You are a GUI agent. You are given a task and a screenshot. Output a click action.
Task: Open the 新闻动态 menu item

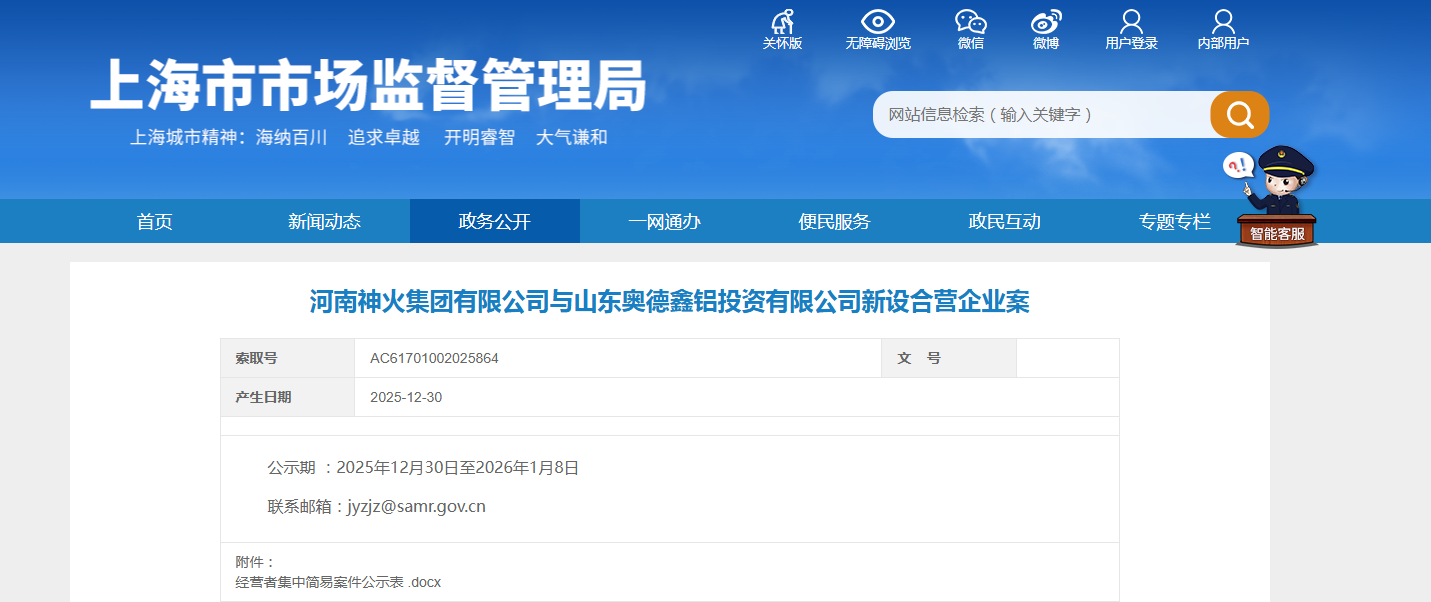point(324,222)
